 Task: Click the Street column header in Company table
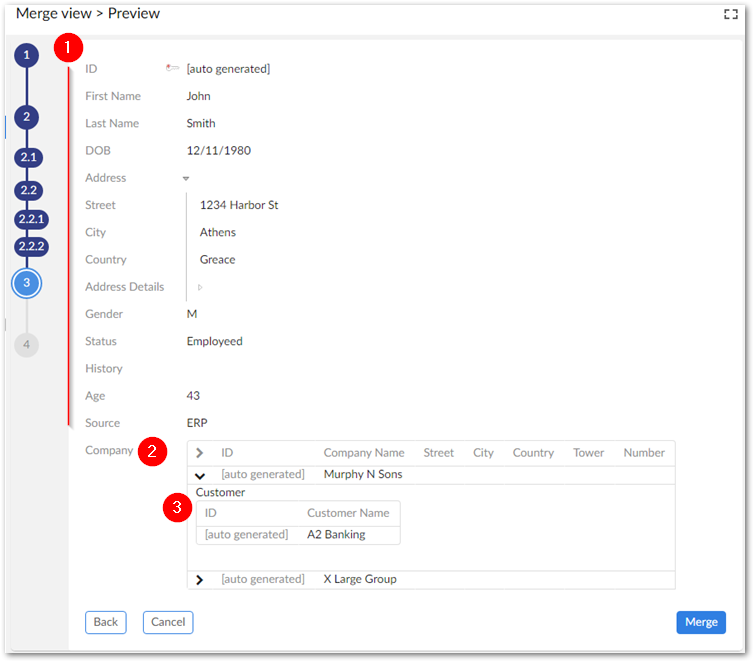click(x=438, y=453)
